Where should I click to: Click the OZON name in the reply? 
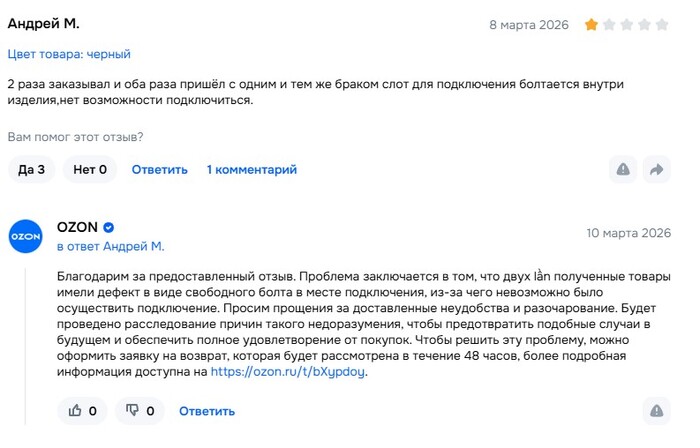[x=77, y=228]
